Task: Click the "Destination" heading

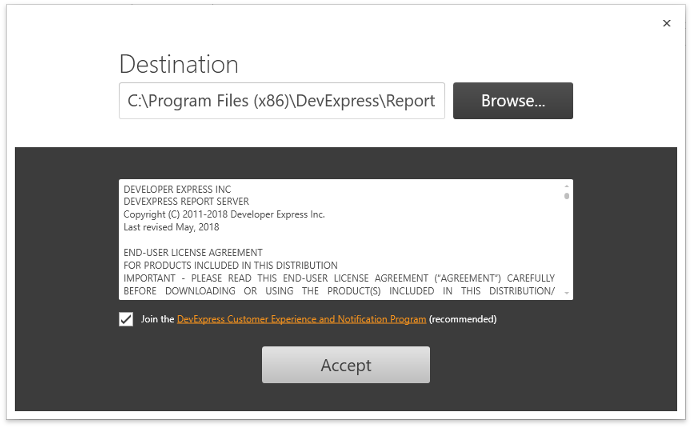Action: point(179,64)
